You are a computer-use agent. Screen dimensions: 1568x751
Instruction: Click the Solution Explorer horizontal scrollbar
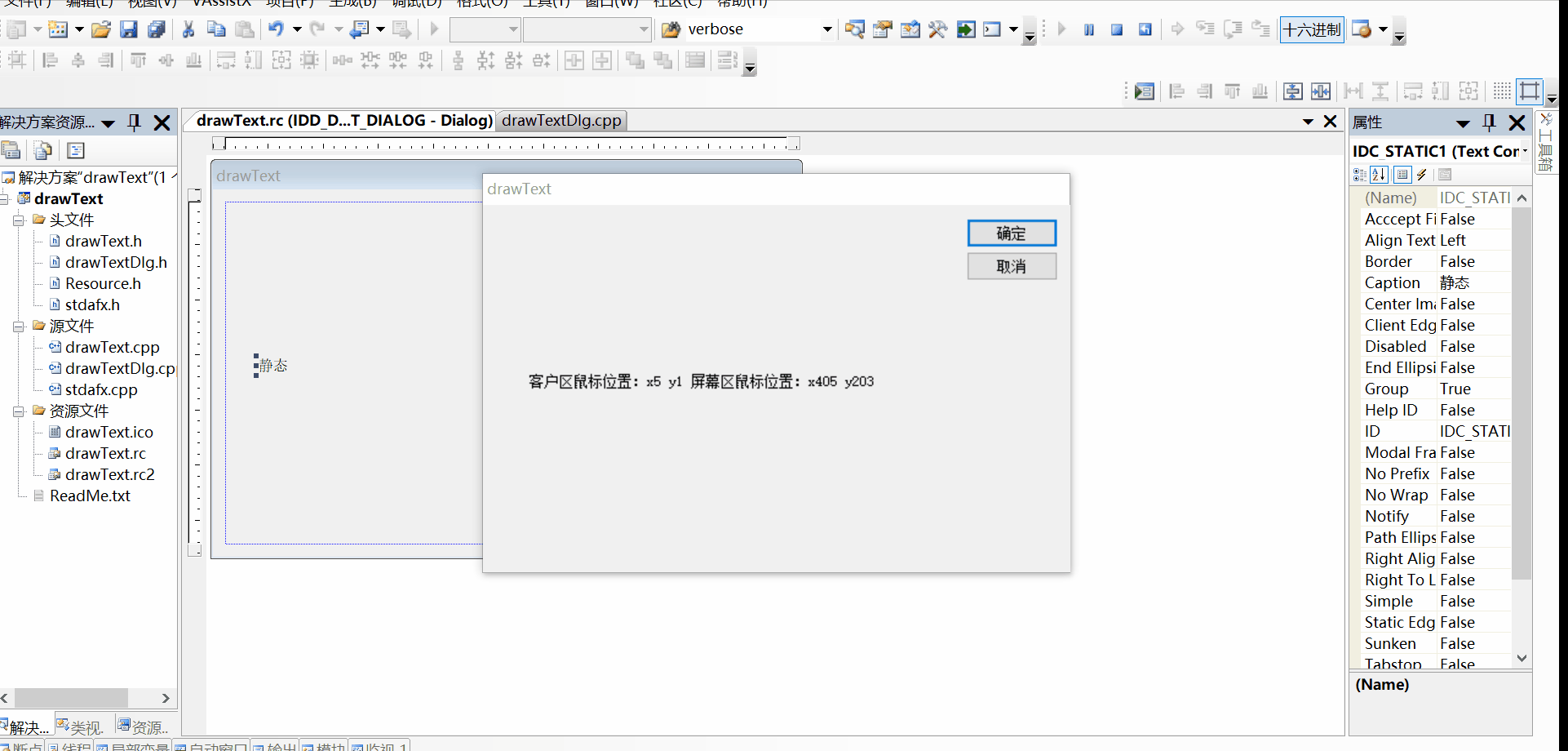(x=71, y=698)
